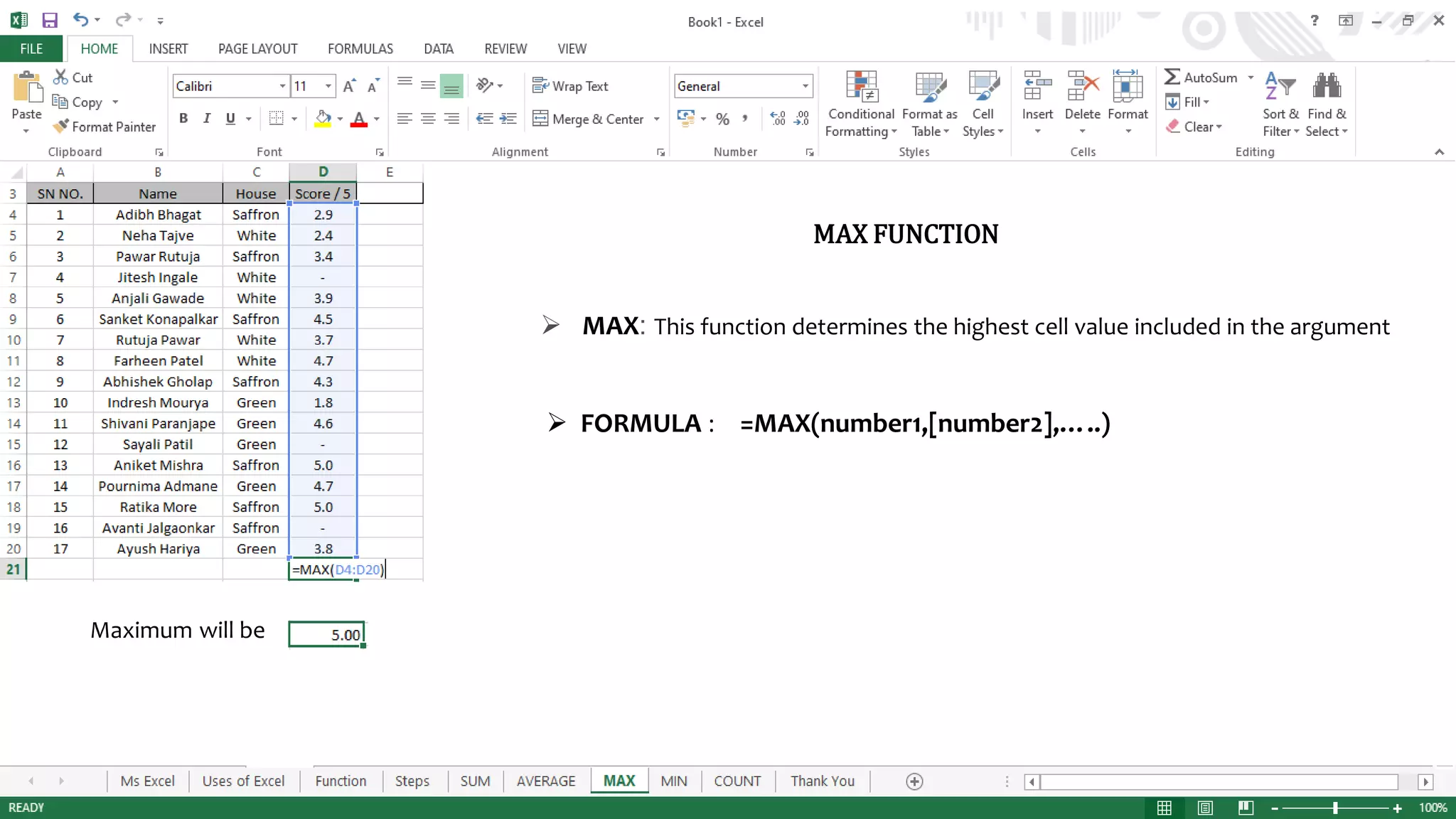Select the Format Painter brush

click(x=61, y=127)
